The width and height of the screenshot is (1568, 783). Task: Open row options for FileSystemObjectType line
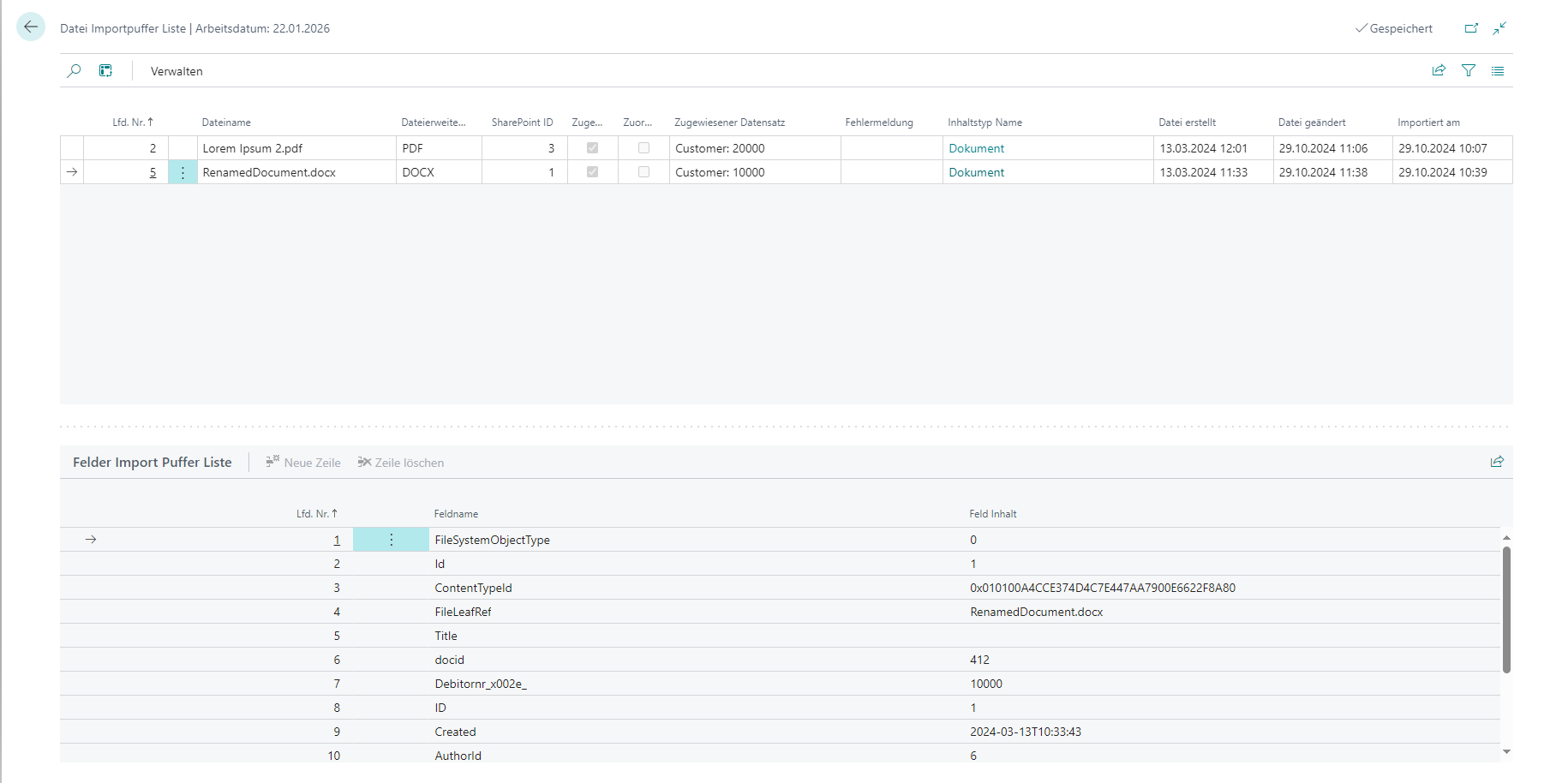point(391,540)
